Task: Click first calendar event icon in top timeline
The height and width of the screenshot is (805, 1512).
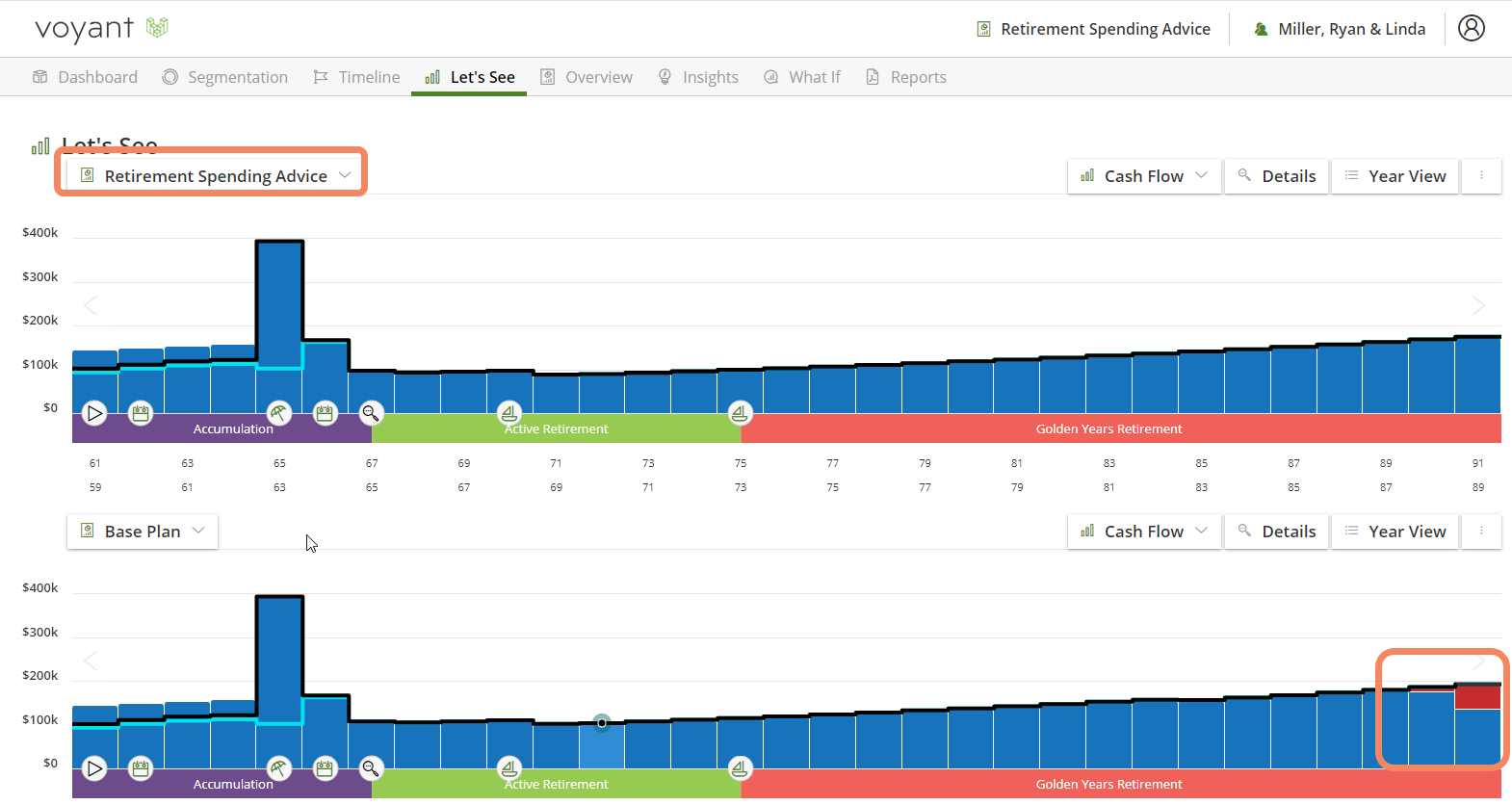Action: (x=141, y=414)
